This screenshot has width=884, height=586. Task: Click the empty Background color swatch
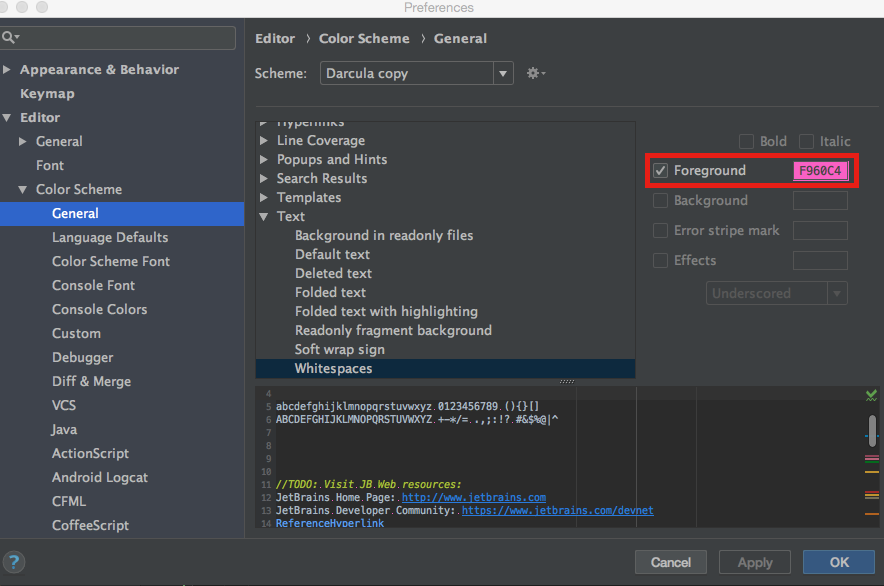click(x=820, y=200)
